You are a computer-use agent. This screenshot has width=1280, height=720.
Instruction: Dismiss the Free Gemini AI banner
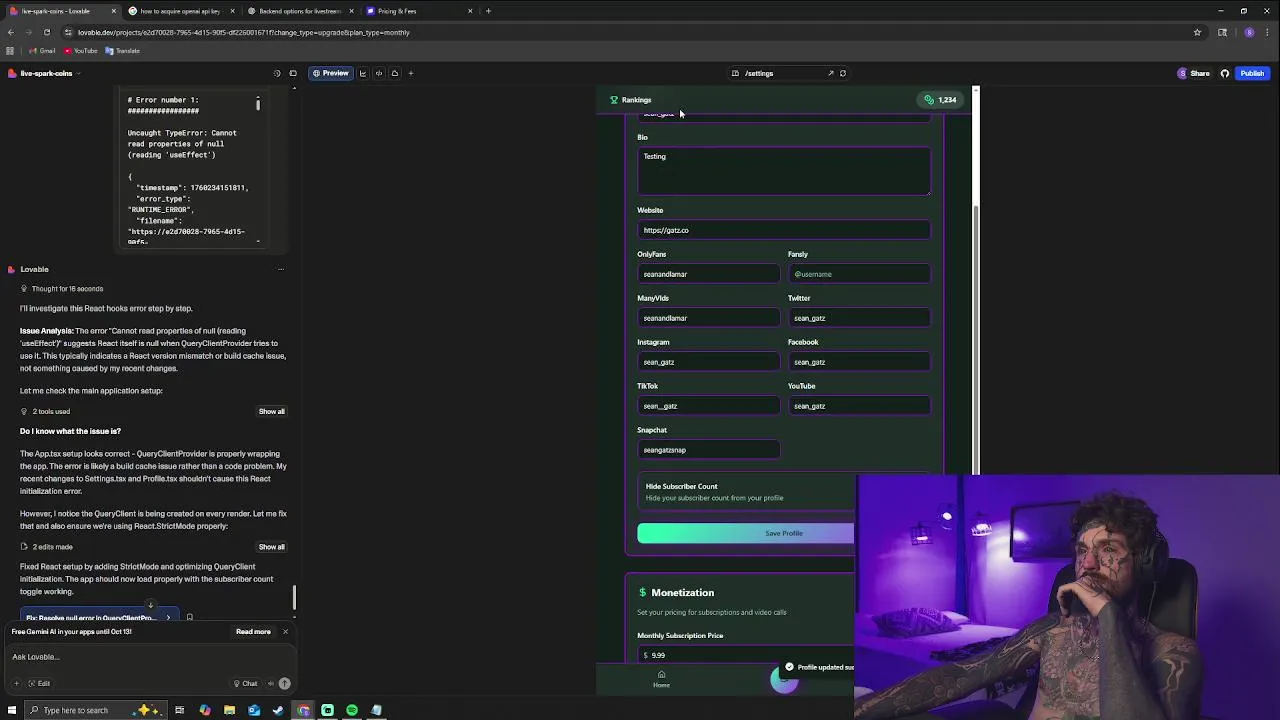(285, 632)
